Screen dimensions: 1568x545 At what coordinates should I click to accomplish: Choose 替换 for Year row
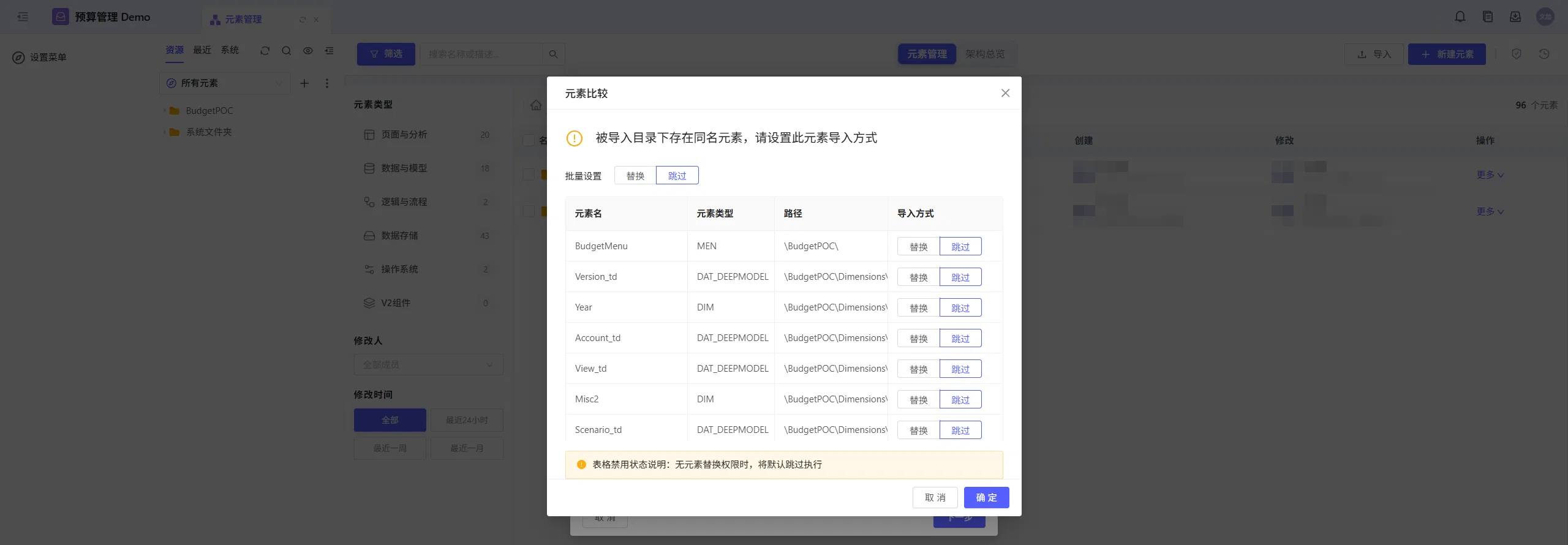pyautogui.click(x=918, y=308)
